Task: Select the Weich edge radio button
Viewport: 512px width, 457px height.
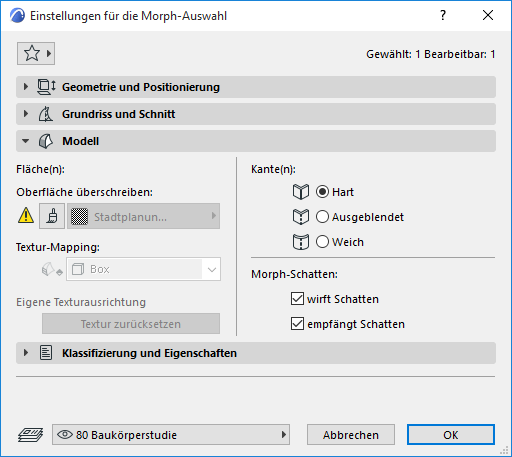Action: pos(322,242)
